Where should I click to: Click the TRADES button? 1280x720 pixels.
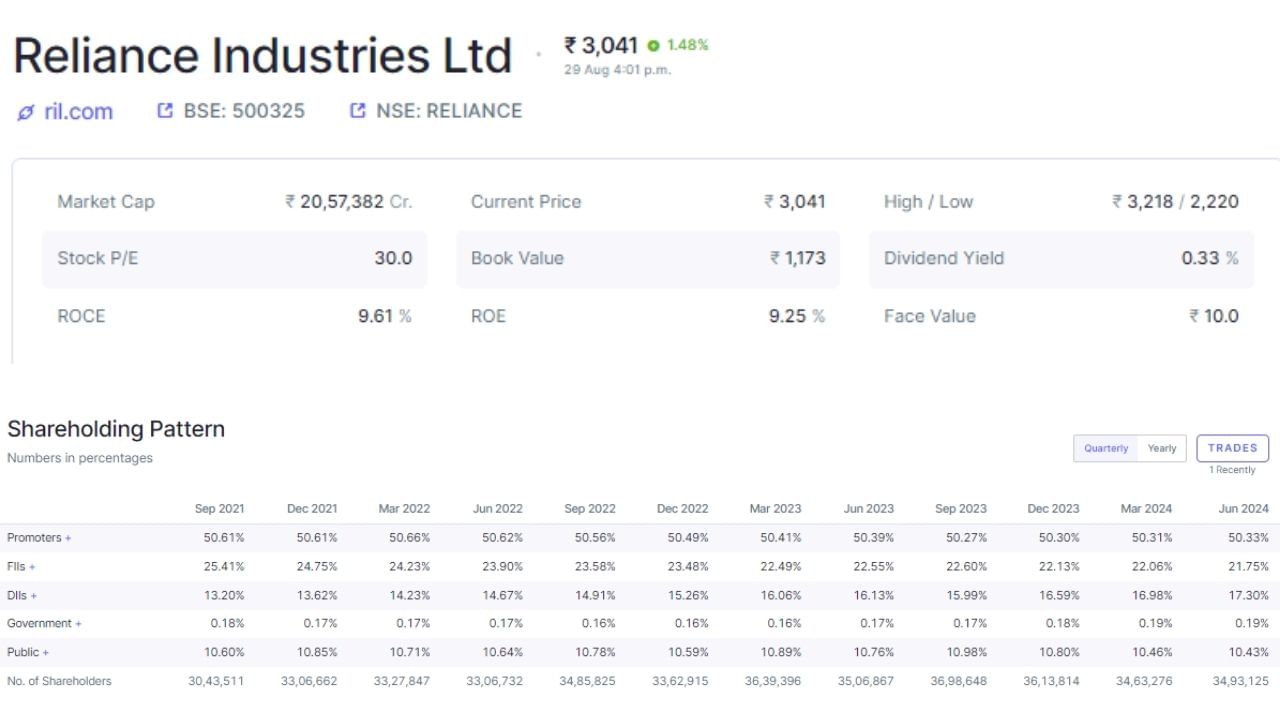[x=1233, y=448]
